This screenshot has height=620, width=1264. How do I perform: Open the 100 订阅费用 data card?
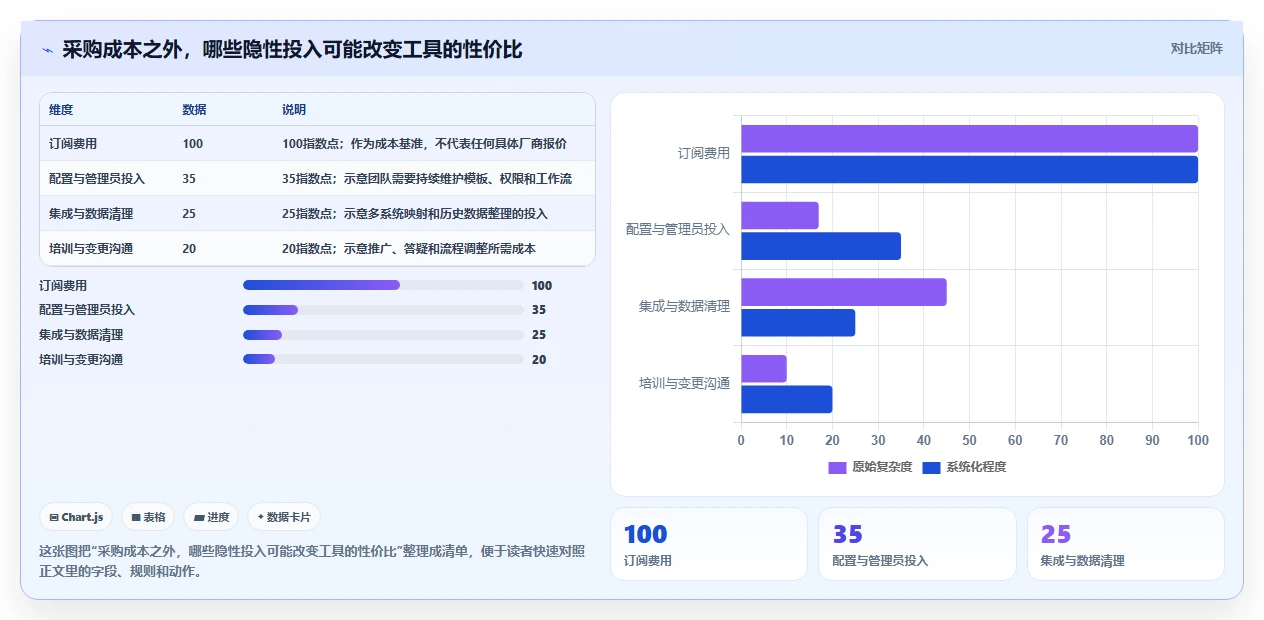click(x=709, y=544)
